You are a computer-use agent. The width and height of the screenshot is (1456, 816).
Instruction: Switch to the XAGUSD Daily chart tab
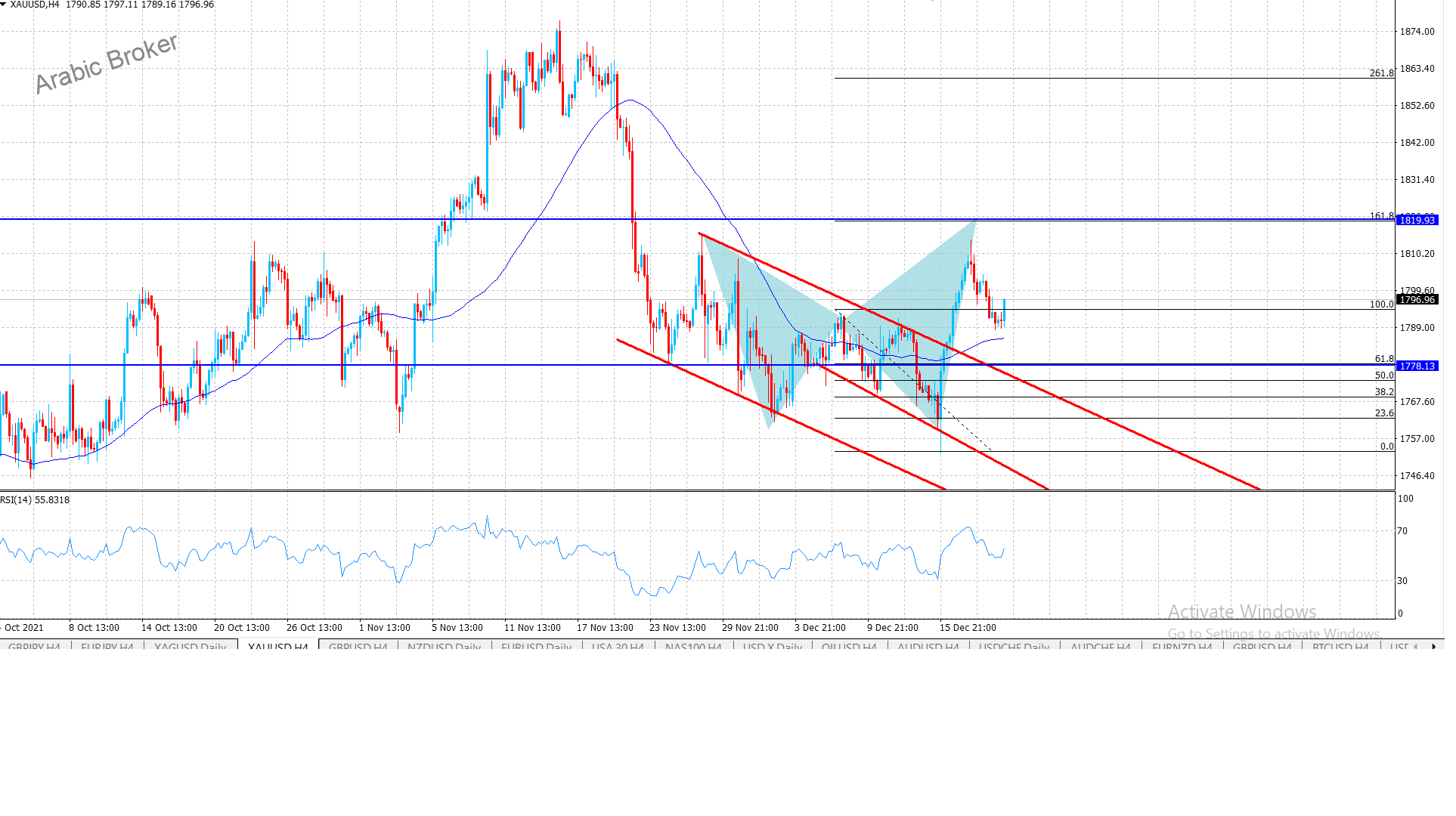pos(190,647)
